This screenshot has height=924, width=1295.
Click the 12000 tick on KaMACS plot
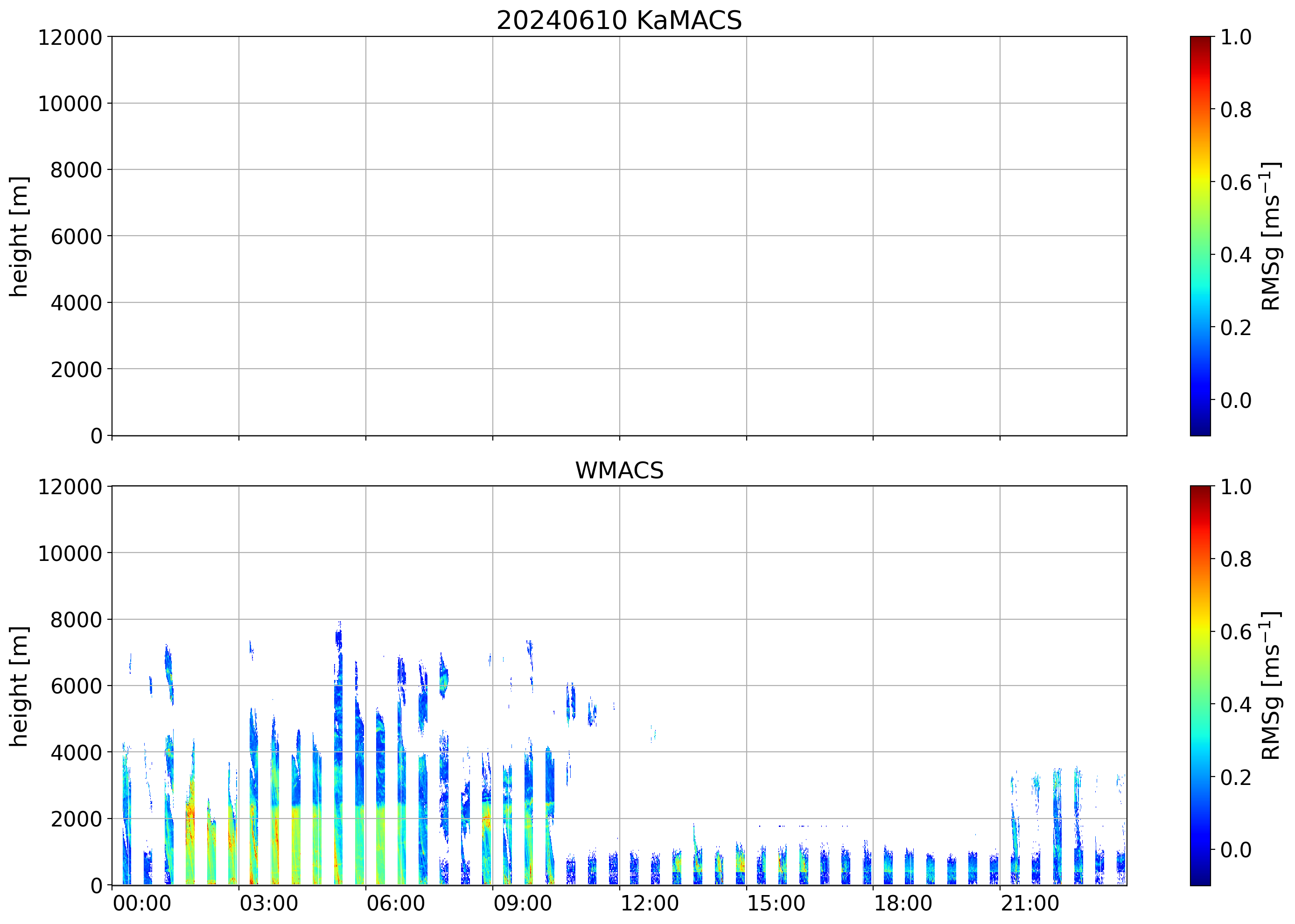(x=70, y=37)
